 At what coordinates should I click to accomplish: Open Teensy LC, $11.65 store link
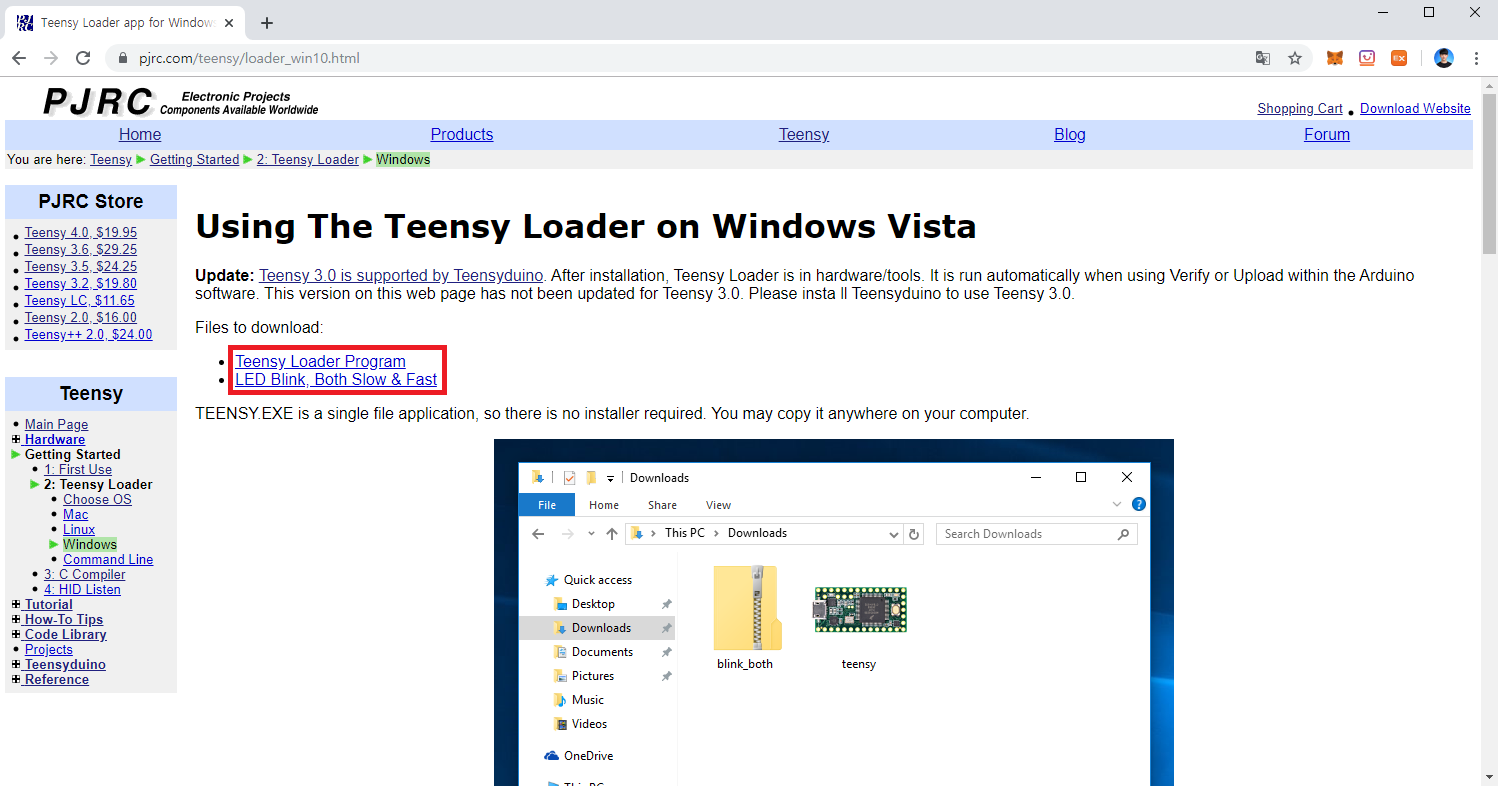click(x=80, y=300)
